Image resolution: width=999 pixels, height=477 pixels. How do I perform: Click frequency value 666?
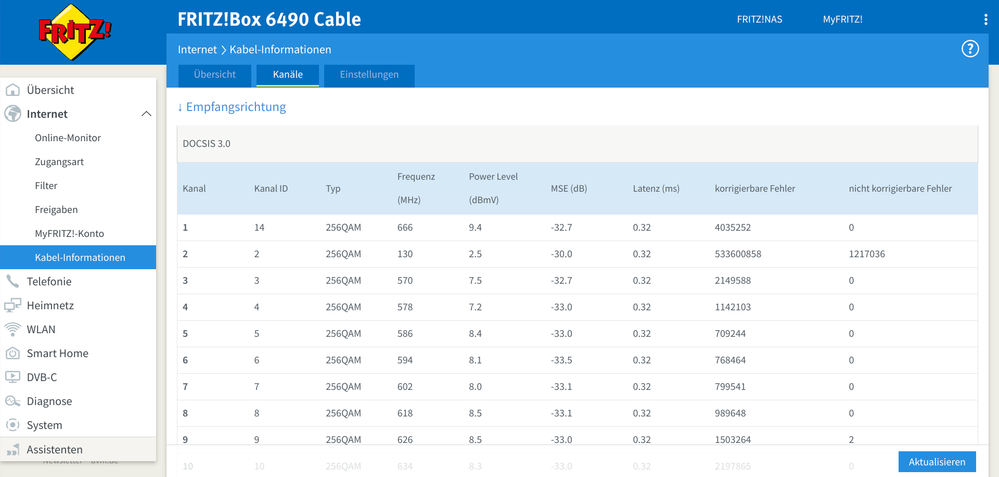tap(405, 227)
